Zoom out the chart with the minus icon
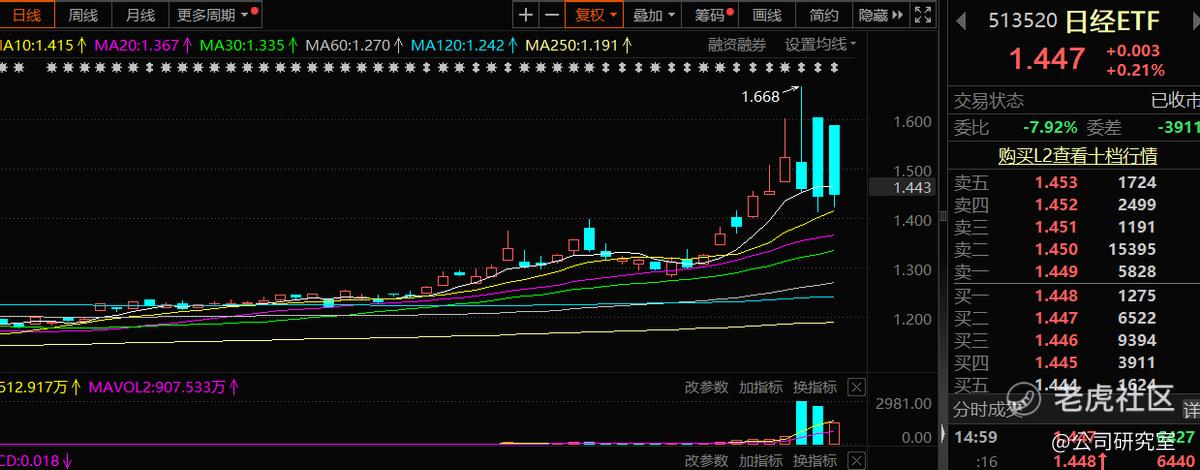 click(551, 15)
